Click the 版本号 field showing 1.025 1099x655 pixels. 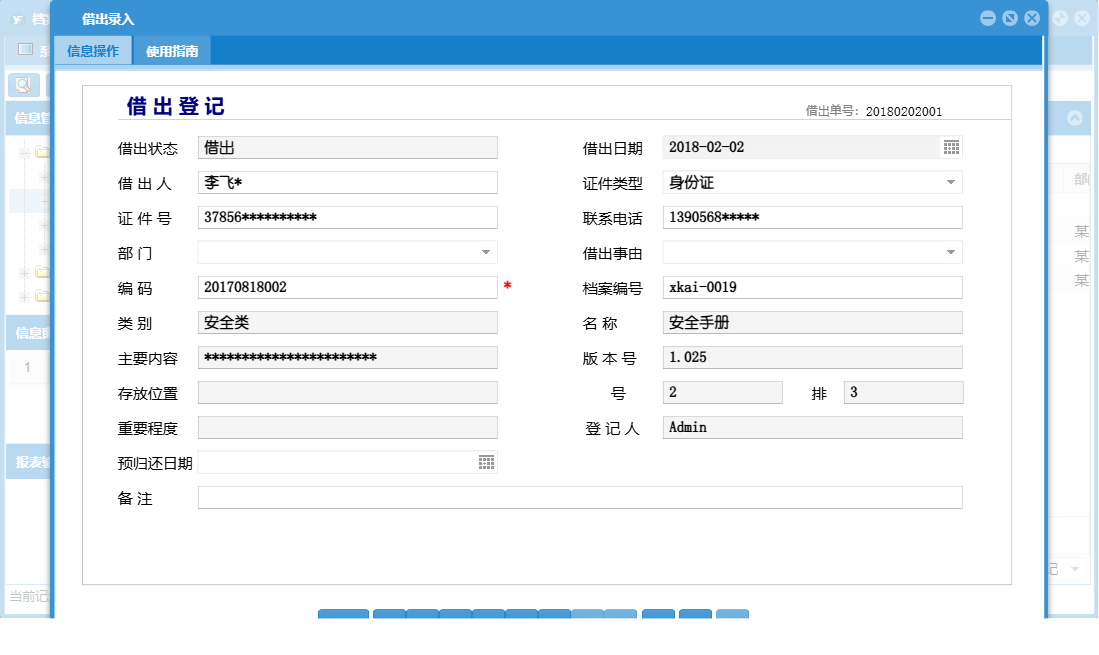pyautogui.click(x=812, y=357)
